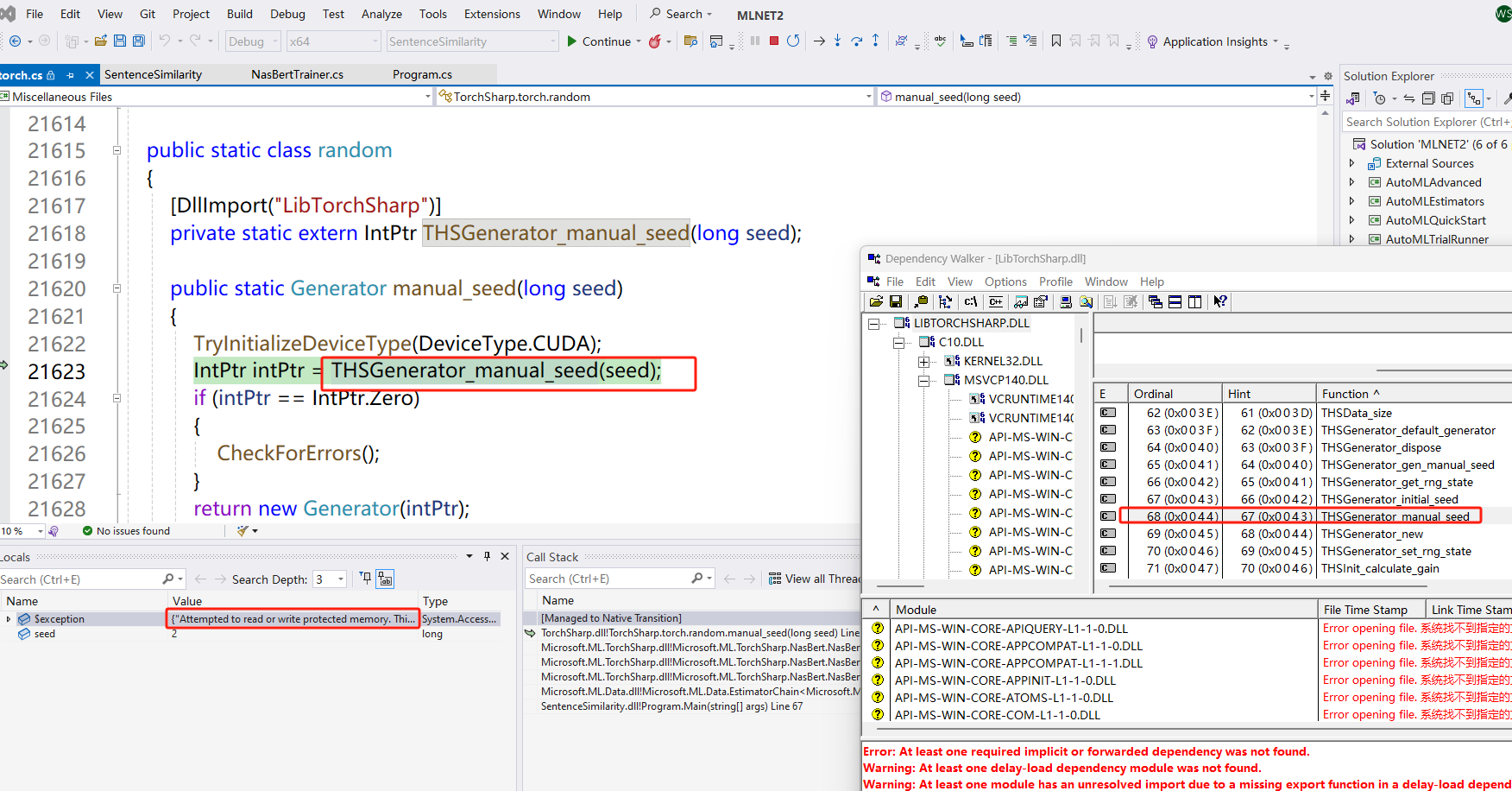Expand the $exception row in Locals
This screenshot has height=791, width=1512.
click(x=9, y=619)
